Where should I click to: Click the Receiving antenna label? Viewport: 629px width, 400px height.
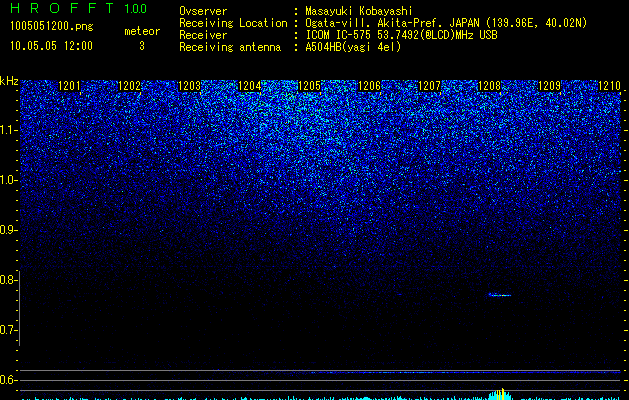pyautogui.click(x=230, y=47)
